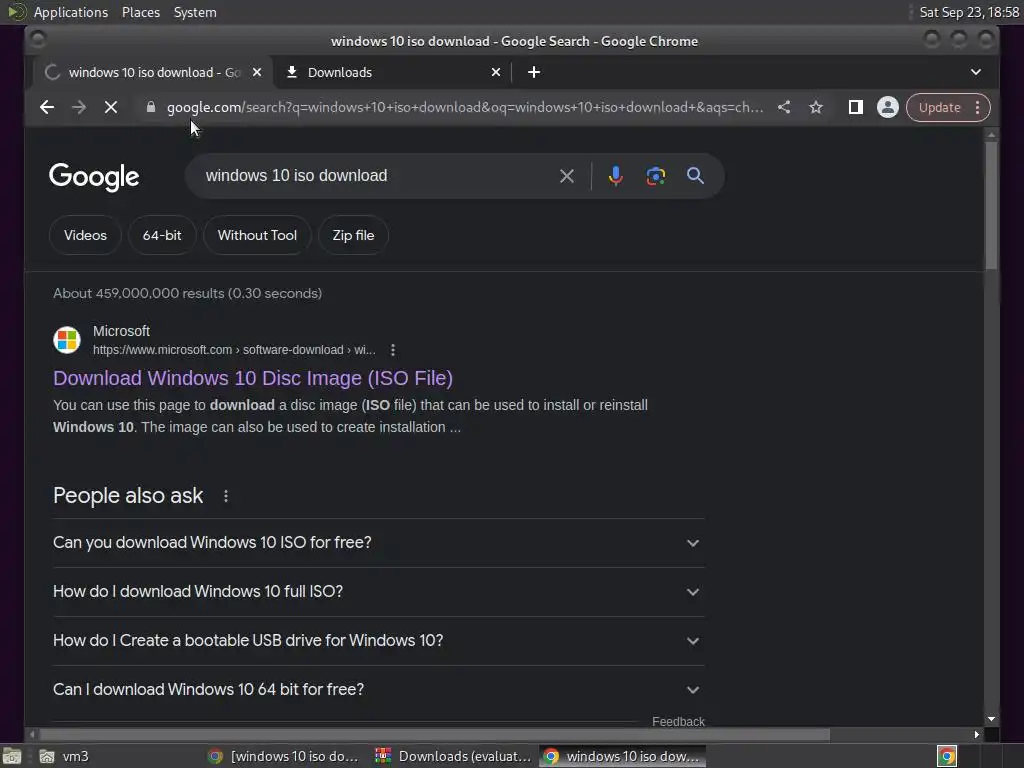View site security lock info
Viewport: 1024px width, 768px height.
pos(151,107)
